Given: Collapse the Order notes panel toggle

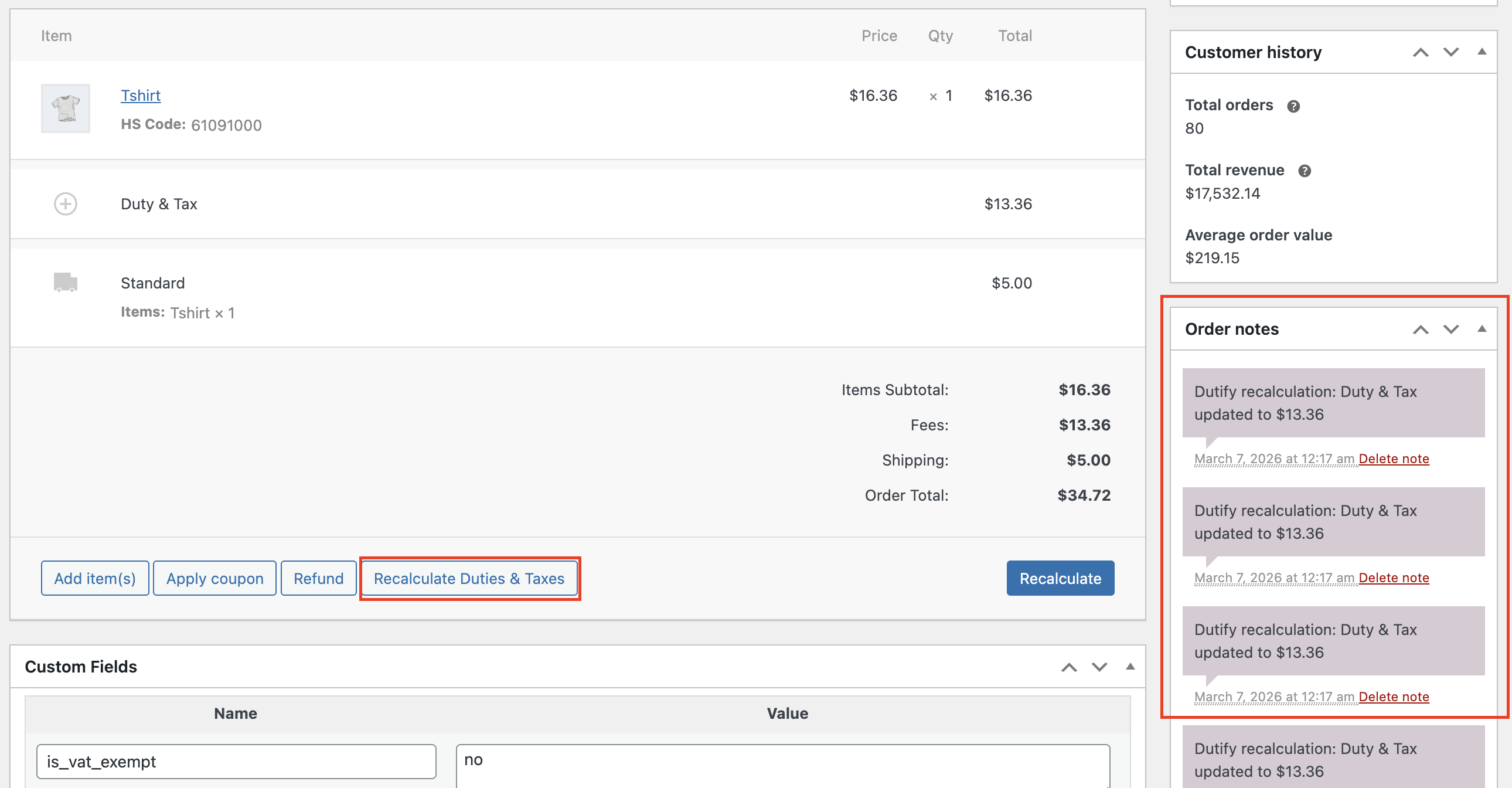Looking at the screenshot, I should (x=1482, y=328).
